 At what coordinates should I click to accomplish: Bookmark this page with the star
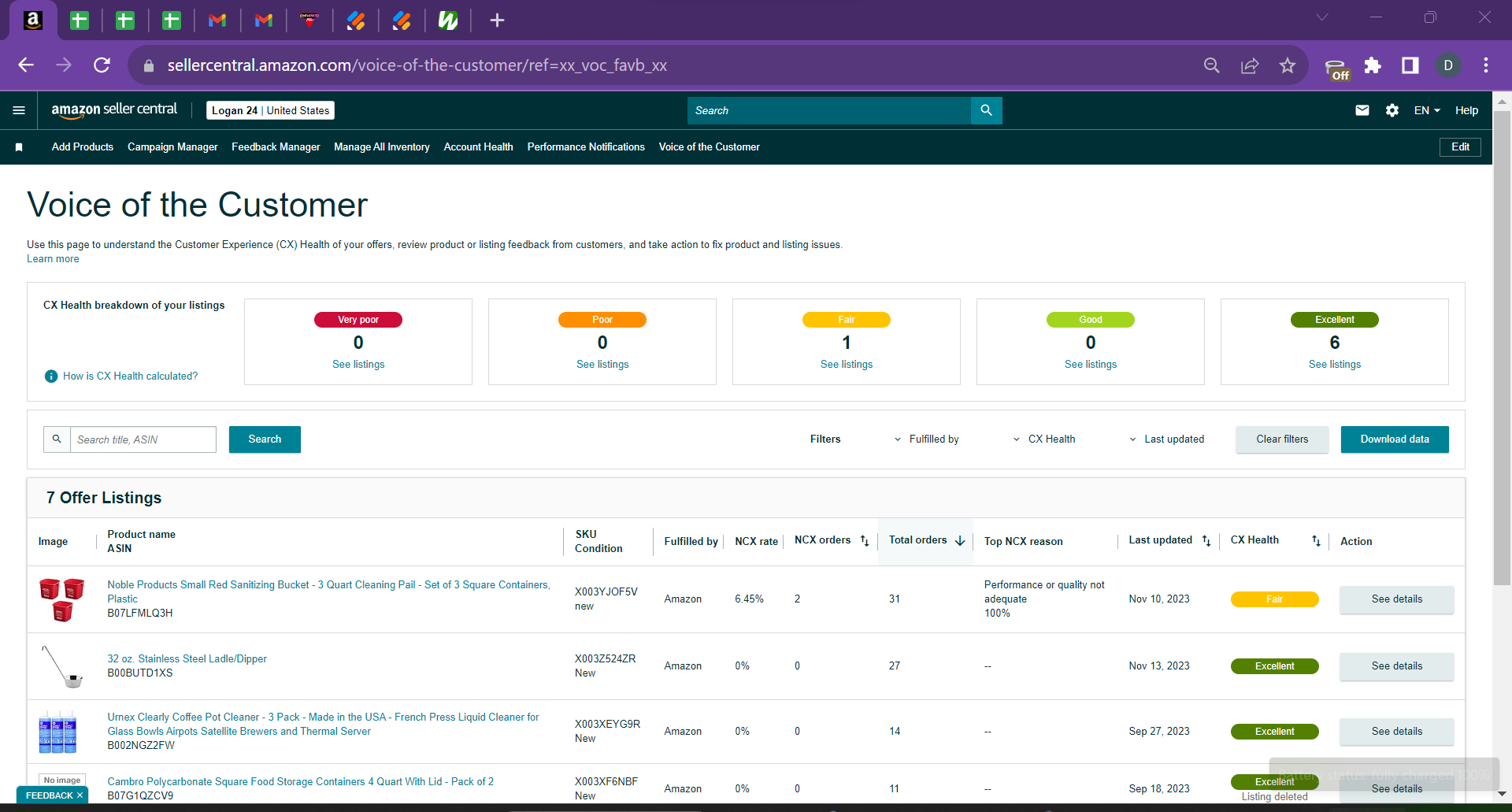pos(1288,65)
